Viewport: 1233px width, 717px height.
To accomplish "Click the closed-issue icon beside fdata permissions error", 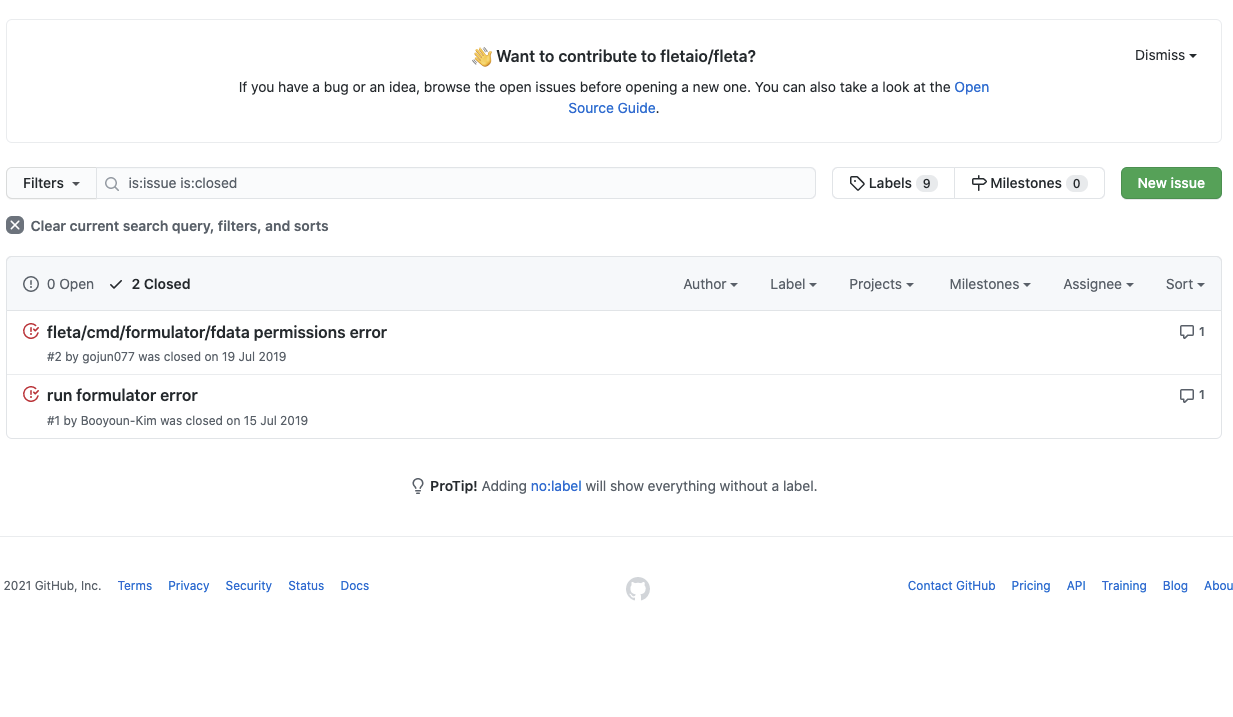I will pos(31,332).
